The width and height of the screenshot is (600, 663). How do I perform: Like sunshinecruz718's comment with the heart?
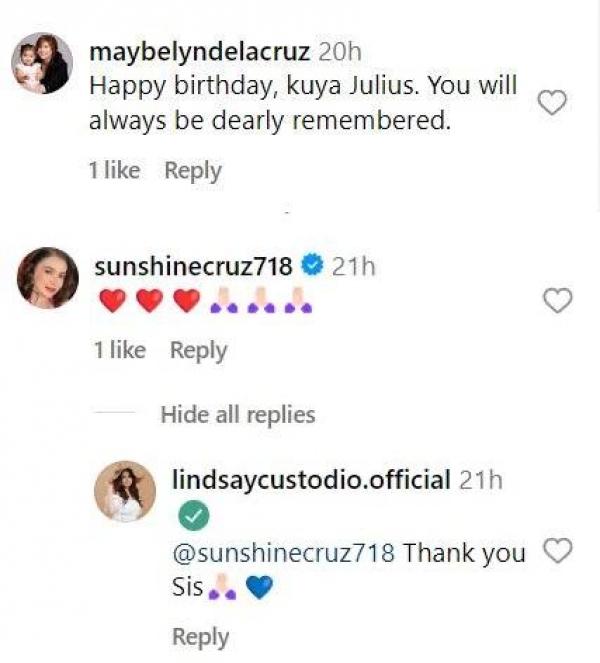558,299
